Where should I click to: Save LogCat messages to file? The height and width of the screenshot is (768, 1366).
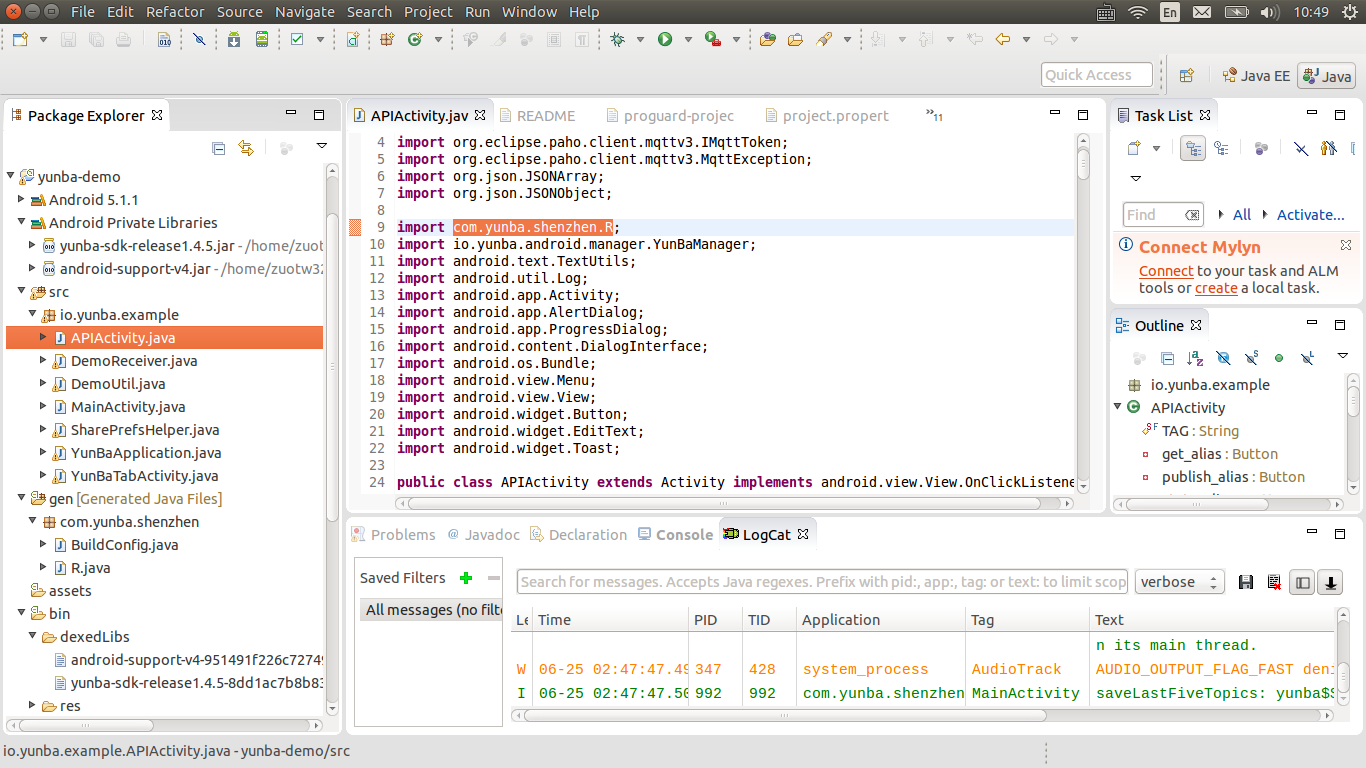[1246, 582]
